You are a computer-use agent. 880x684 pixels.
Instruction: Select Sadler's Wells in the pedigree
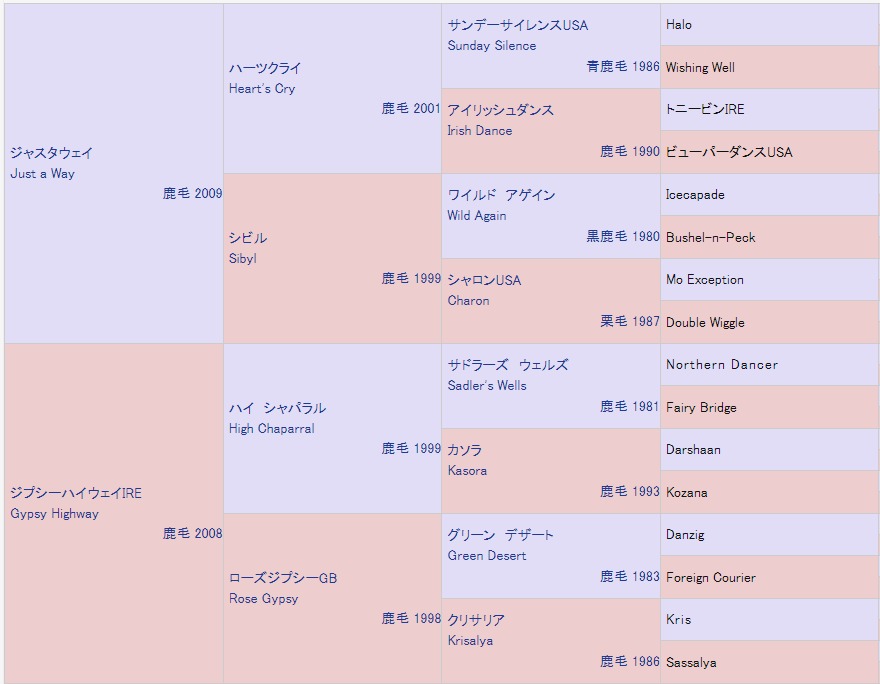[x=508, y=365]
